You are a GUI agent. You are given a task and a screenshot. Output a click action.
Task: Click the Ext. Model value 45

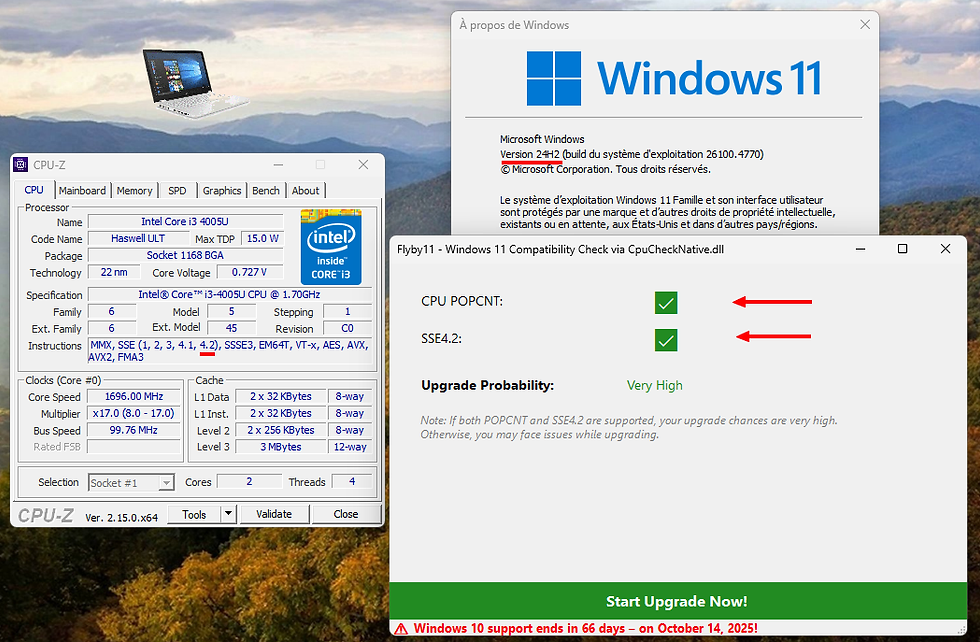[231, 328]
